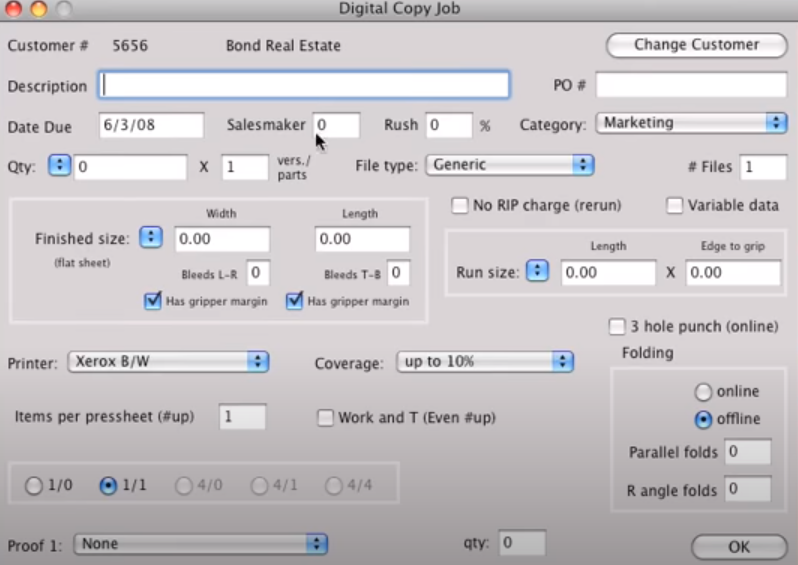Uncheck Has gripper margin under Width
Screen dimensions: 798x565
[x=153, y=301]
